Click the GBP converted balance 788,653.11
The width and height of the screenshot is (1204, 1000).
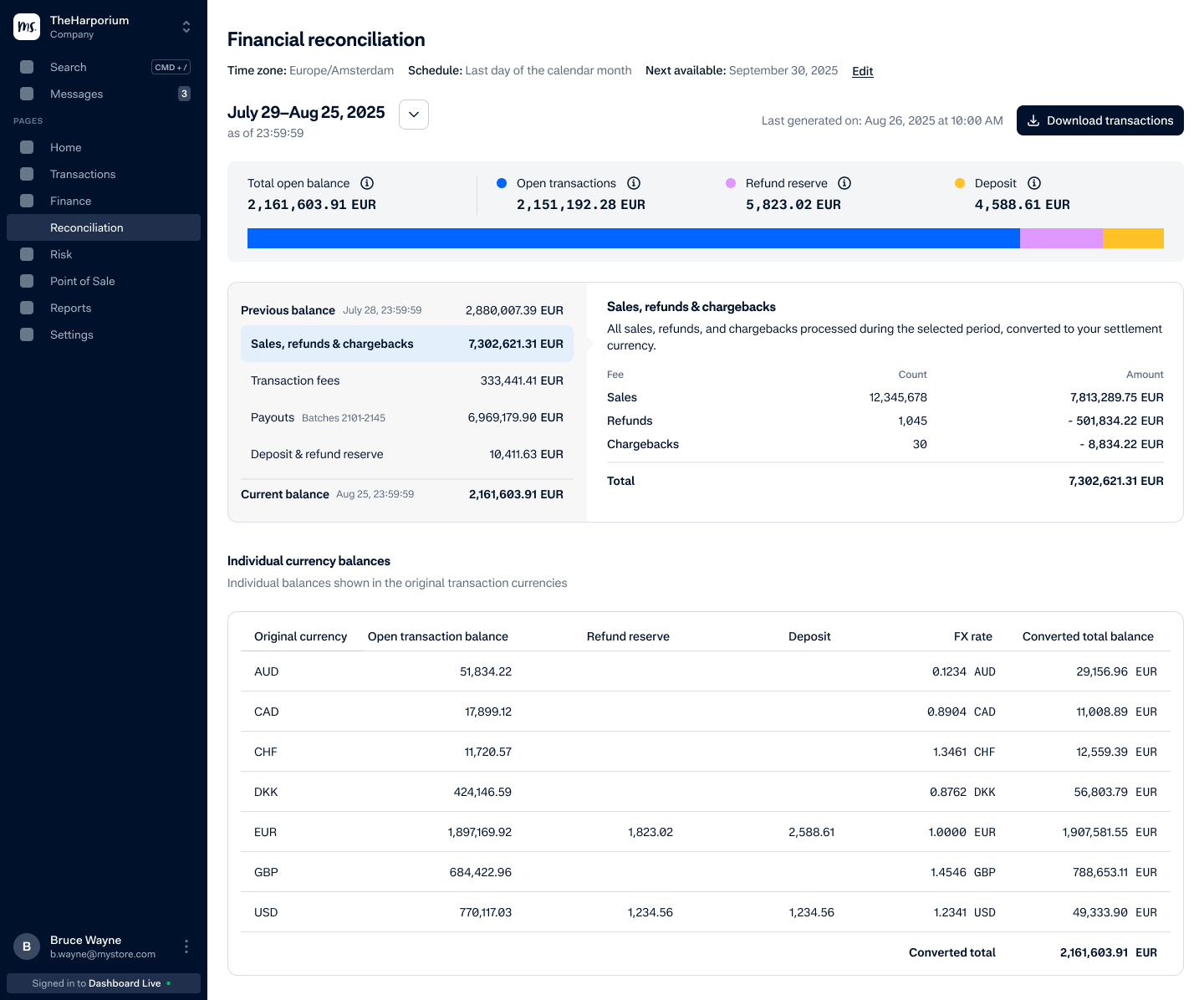1100,872
